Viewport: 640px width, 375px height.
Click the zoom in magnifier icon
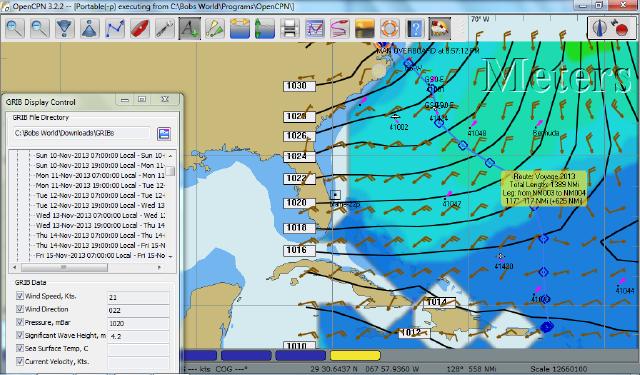tap(15, 29)
